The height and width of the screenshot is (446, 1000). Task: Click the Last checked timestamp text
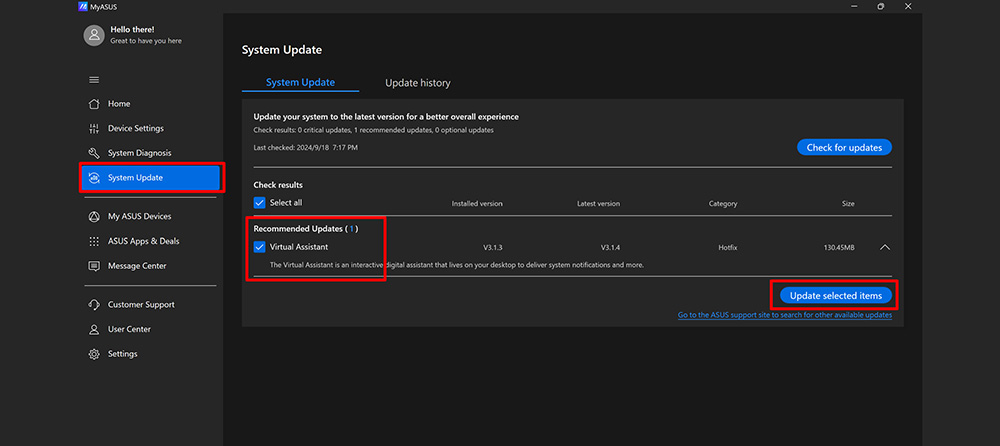(305, 147)
